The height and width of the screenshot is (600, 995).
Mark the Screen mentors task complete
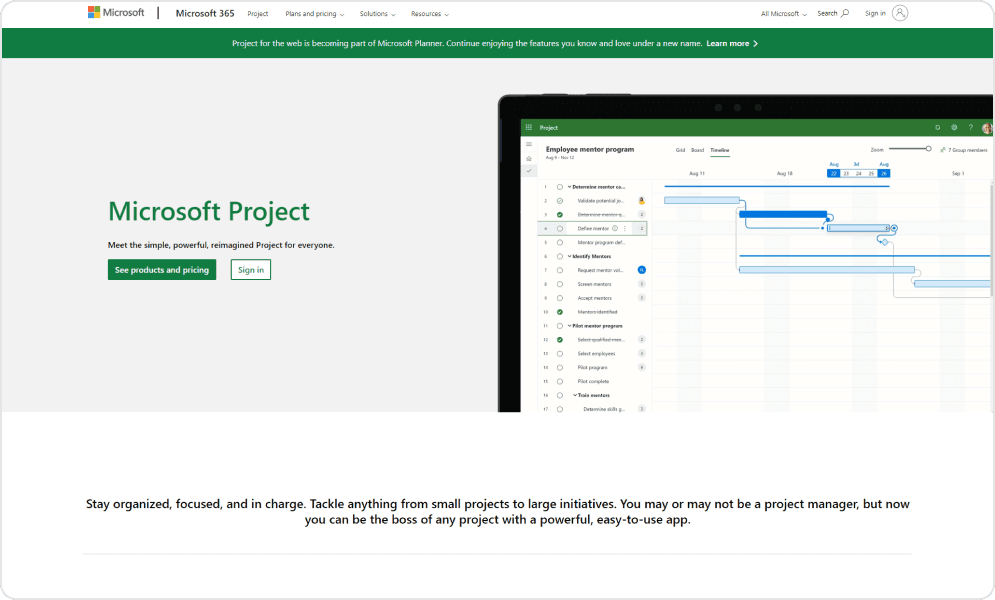click(x=560, y=284)
